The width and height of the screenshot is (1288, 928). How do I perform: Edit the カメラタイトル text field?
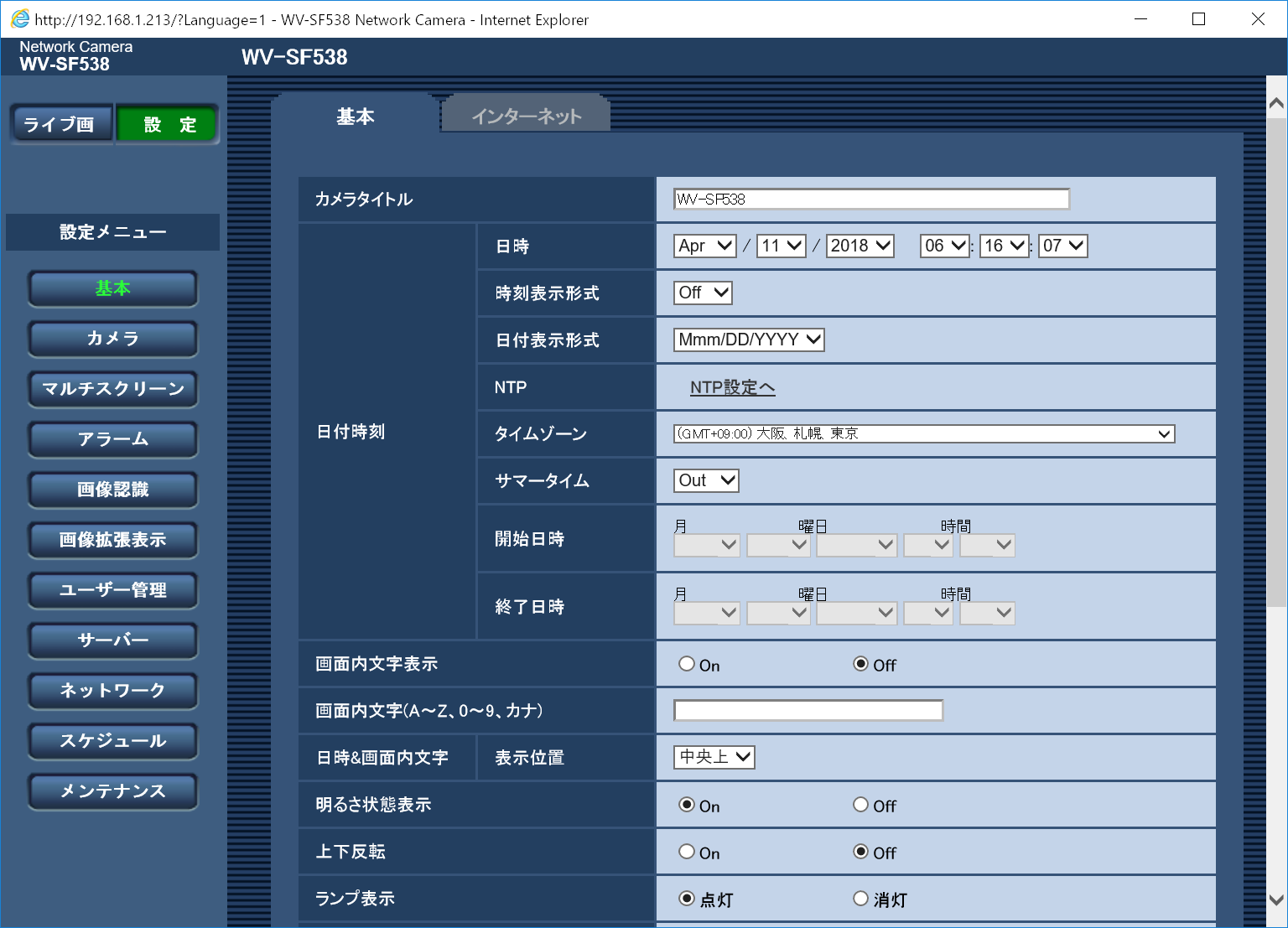(x=871, y=199)
